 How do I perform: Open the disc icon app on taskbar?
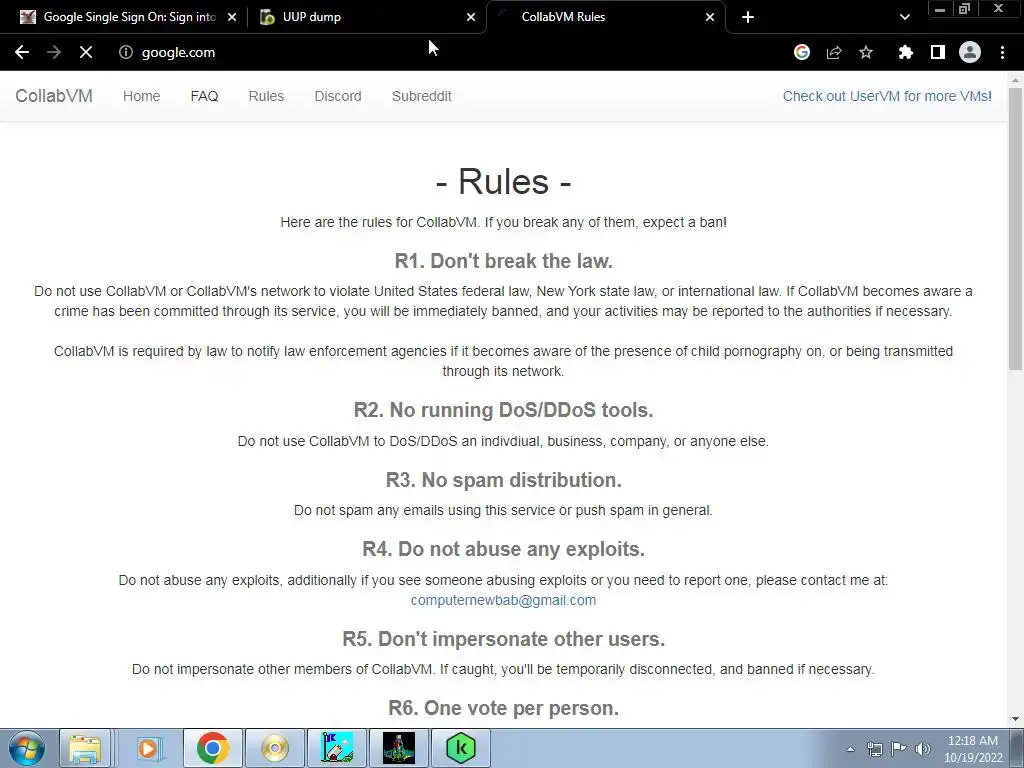click(x=275, y=748)
